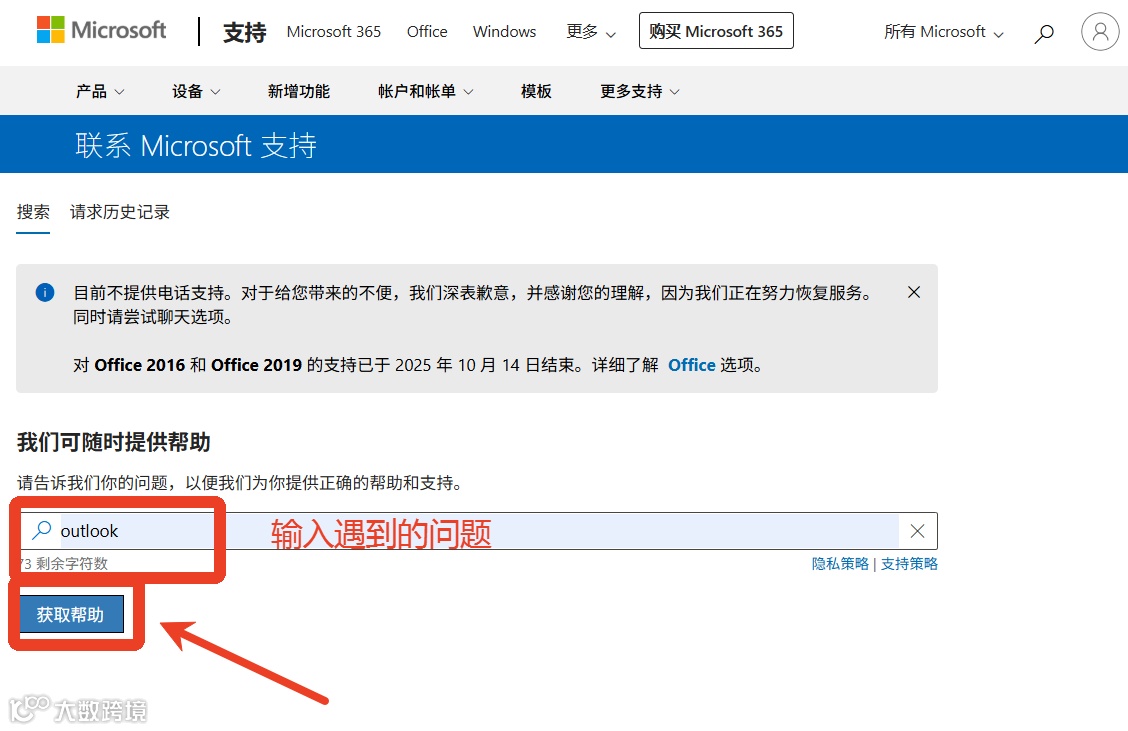The image size is (1128, 731).
Task: Click into the outlook problem input field
Action: click(x=479, y=531)
